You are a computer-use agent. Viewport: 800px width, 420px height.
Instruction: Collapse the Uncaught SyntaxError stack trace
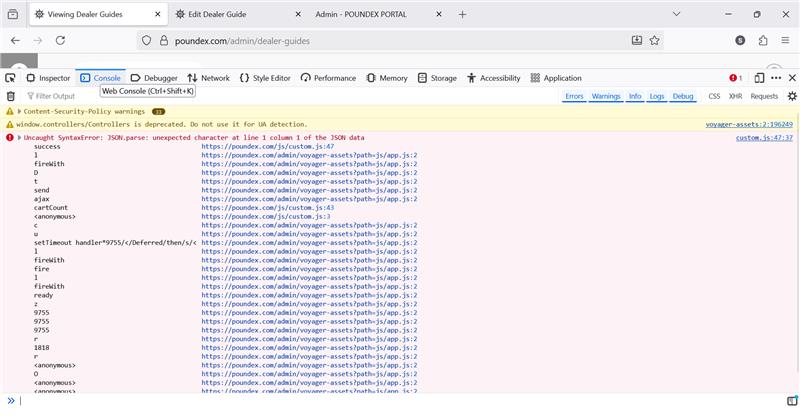point(18,137)
